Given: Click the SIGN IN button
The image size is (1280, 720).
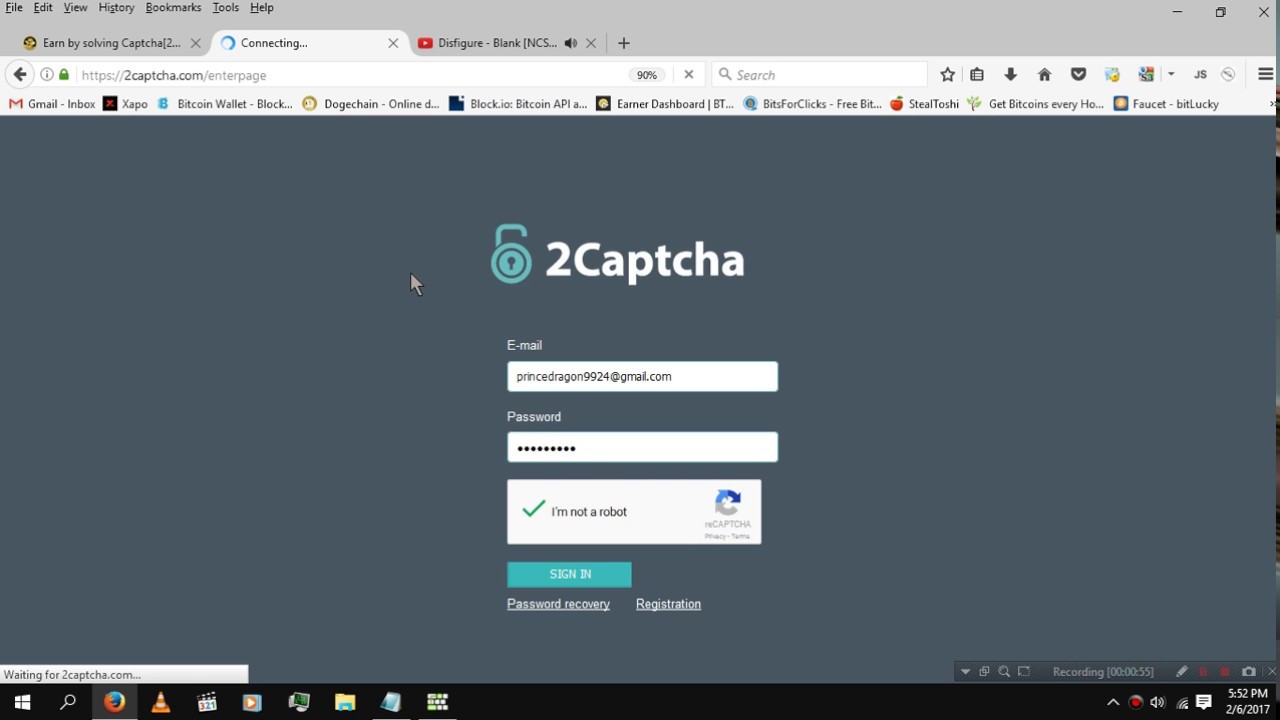Looking at the screenshot, I should [569, 574].
